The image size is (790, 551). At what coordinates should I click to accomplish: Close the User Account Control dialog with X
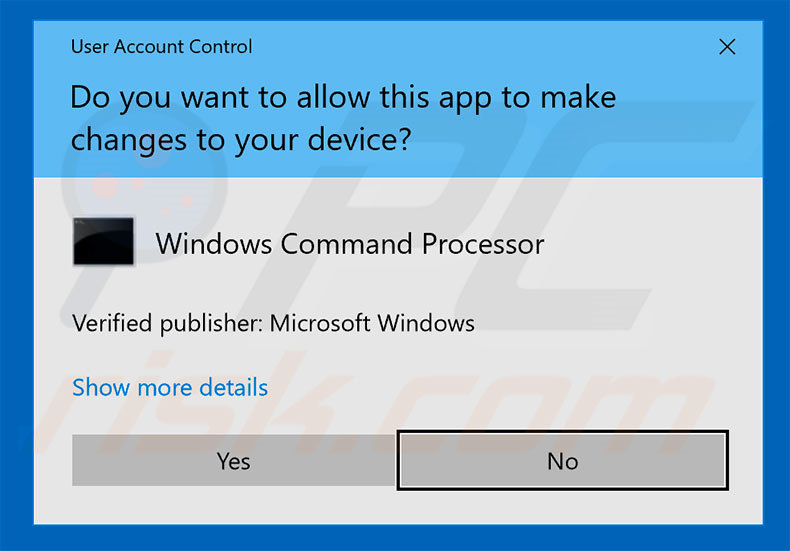[x=727, y=47]
